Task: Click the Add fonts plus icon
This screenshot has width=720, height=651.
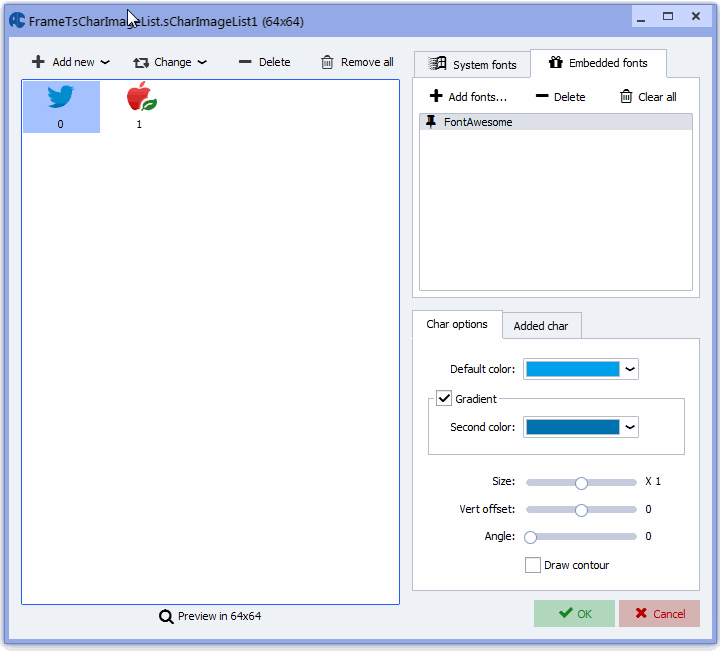Action: coord(436,96)
